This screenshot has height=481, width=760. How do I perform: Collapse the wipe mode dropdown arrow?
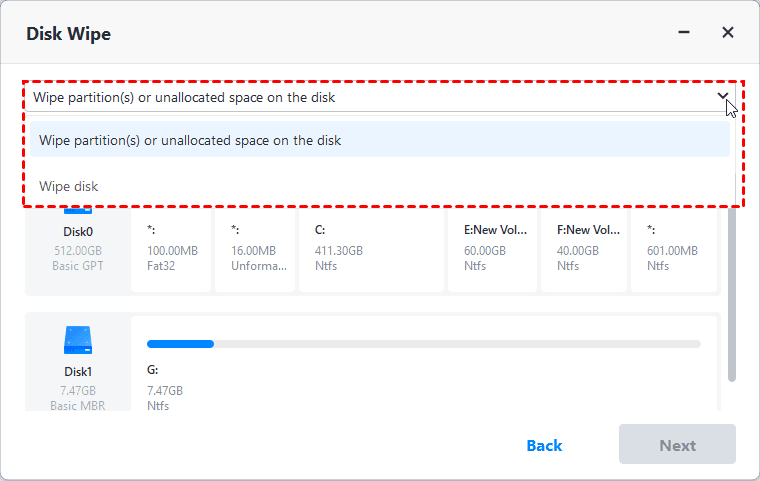pyautogui.click(x=723, y=97)
